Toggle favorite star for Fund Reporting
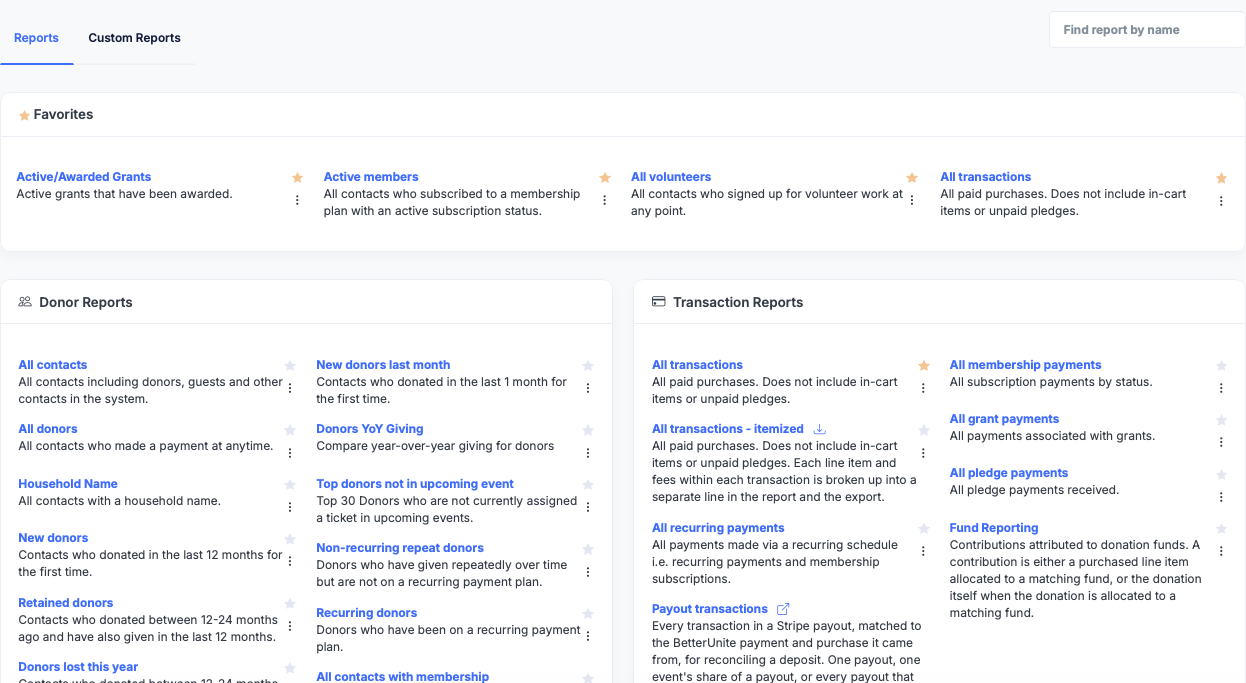Image resolution: width=1246 pixels, height=683 pixels. click(x=1221, y=529)
